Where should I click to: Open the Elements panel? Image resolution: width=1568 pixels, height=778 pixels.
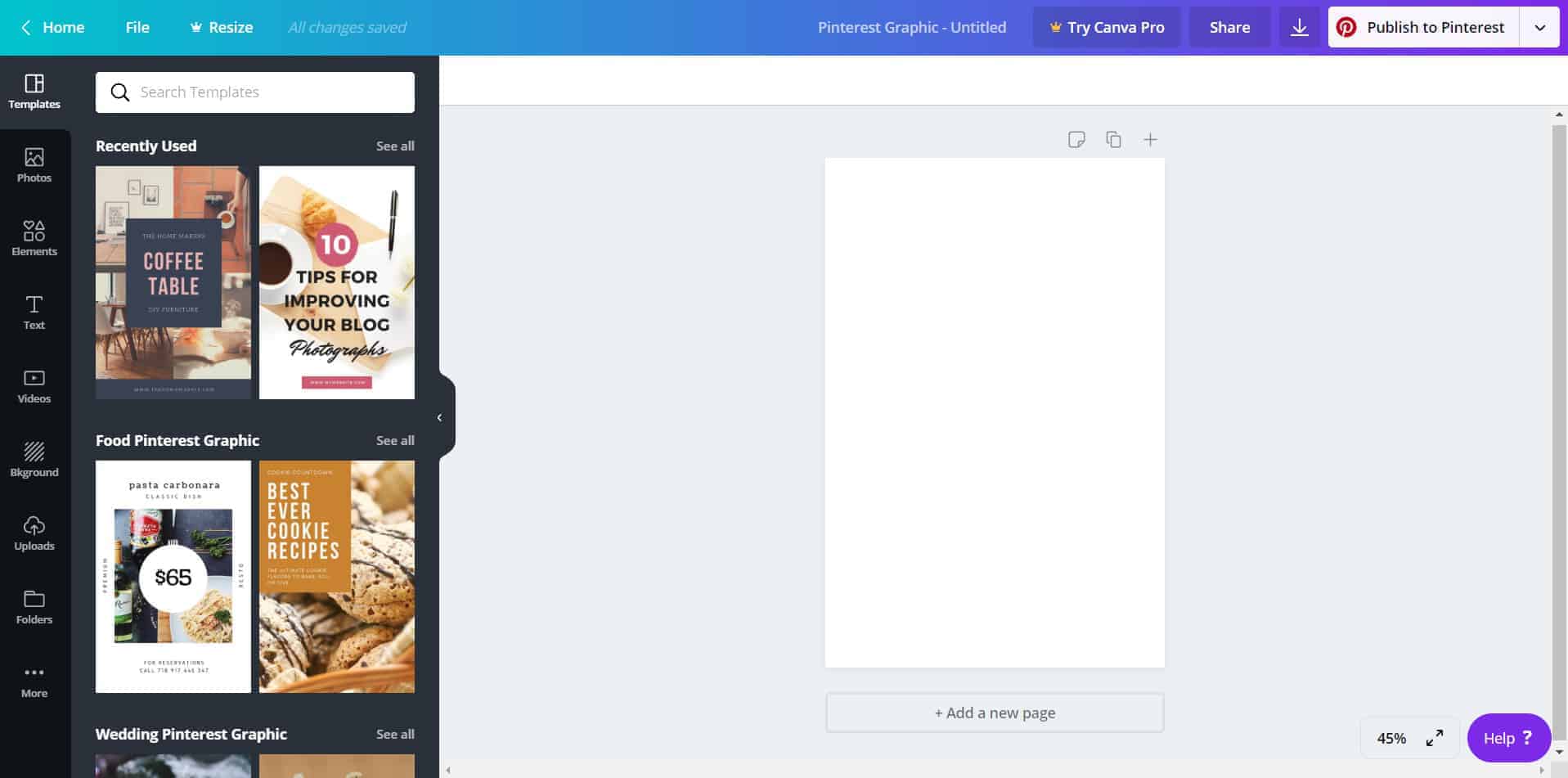34,239
